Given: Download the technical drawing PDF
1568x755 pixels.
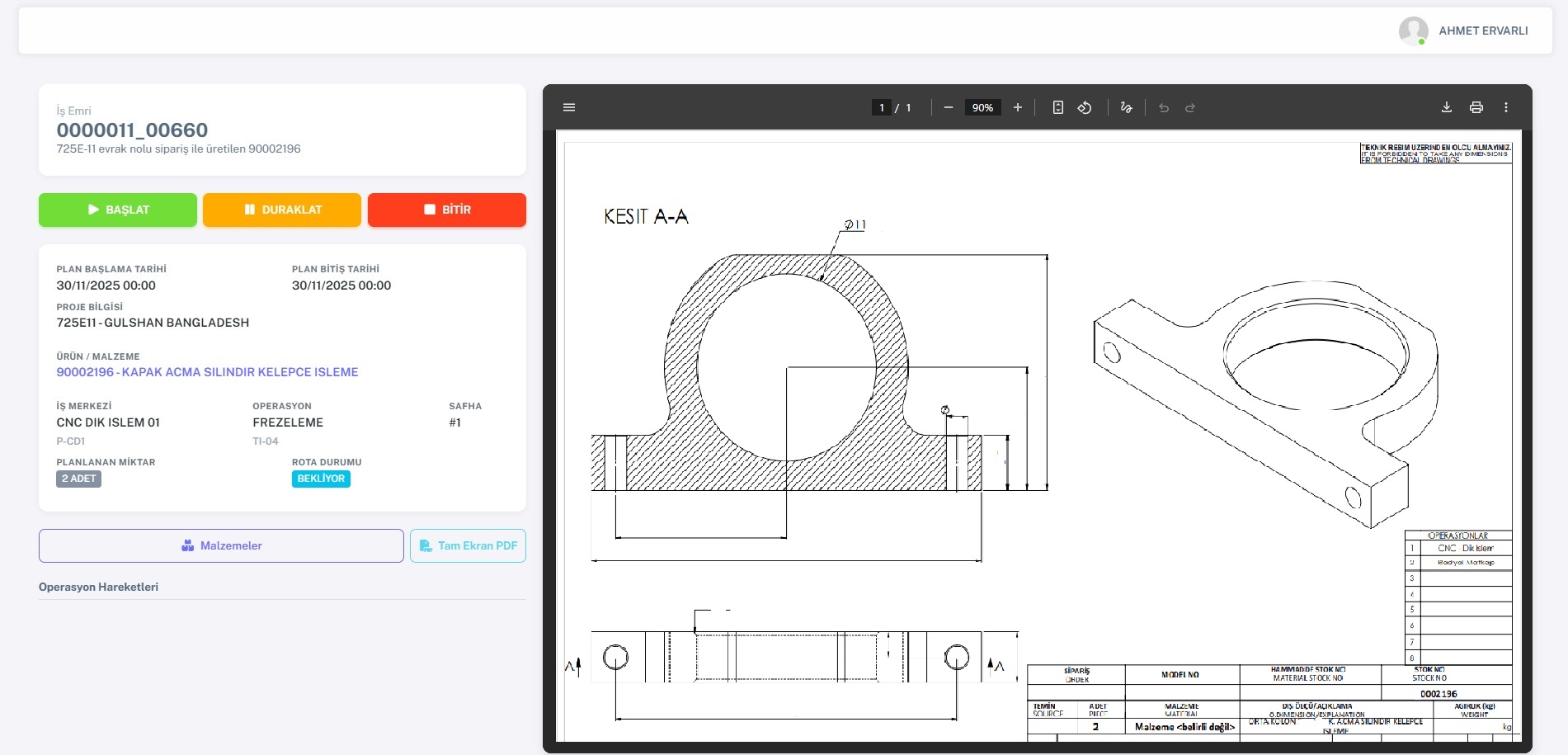Looking at the screenshot, I should pyautogui.click(x=1447, y=107).
